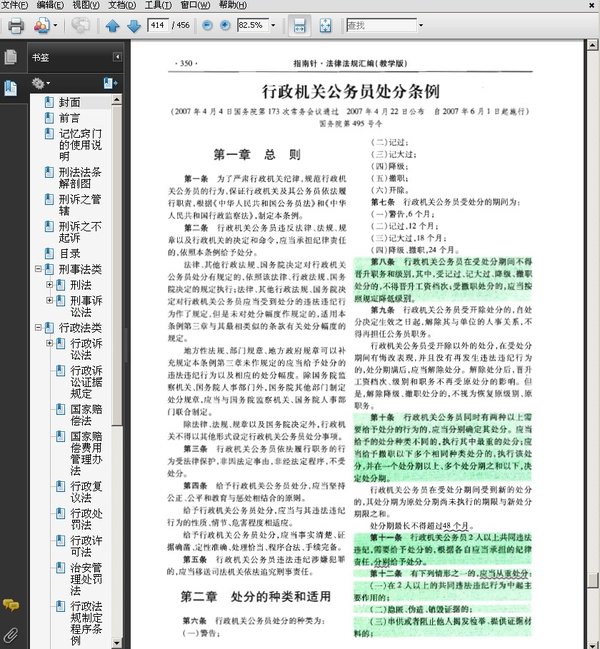The image size is (600, 649).
Task: Click the 第二章 处分的种类和适用 heading
Action: coord(256,596)
